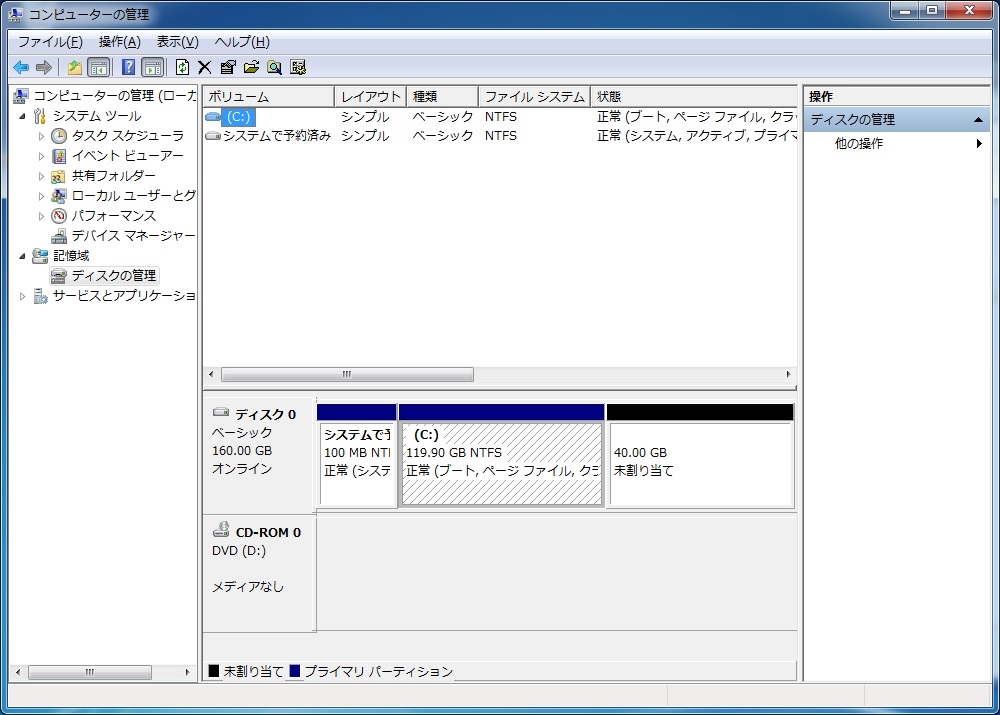This screenshot has width=1000, height=715.
Task: Sort by the レイアウト column header
Action: 371,96
